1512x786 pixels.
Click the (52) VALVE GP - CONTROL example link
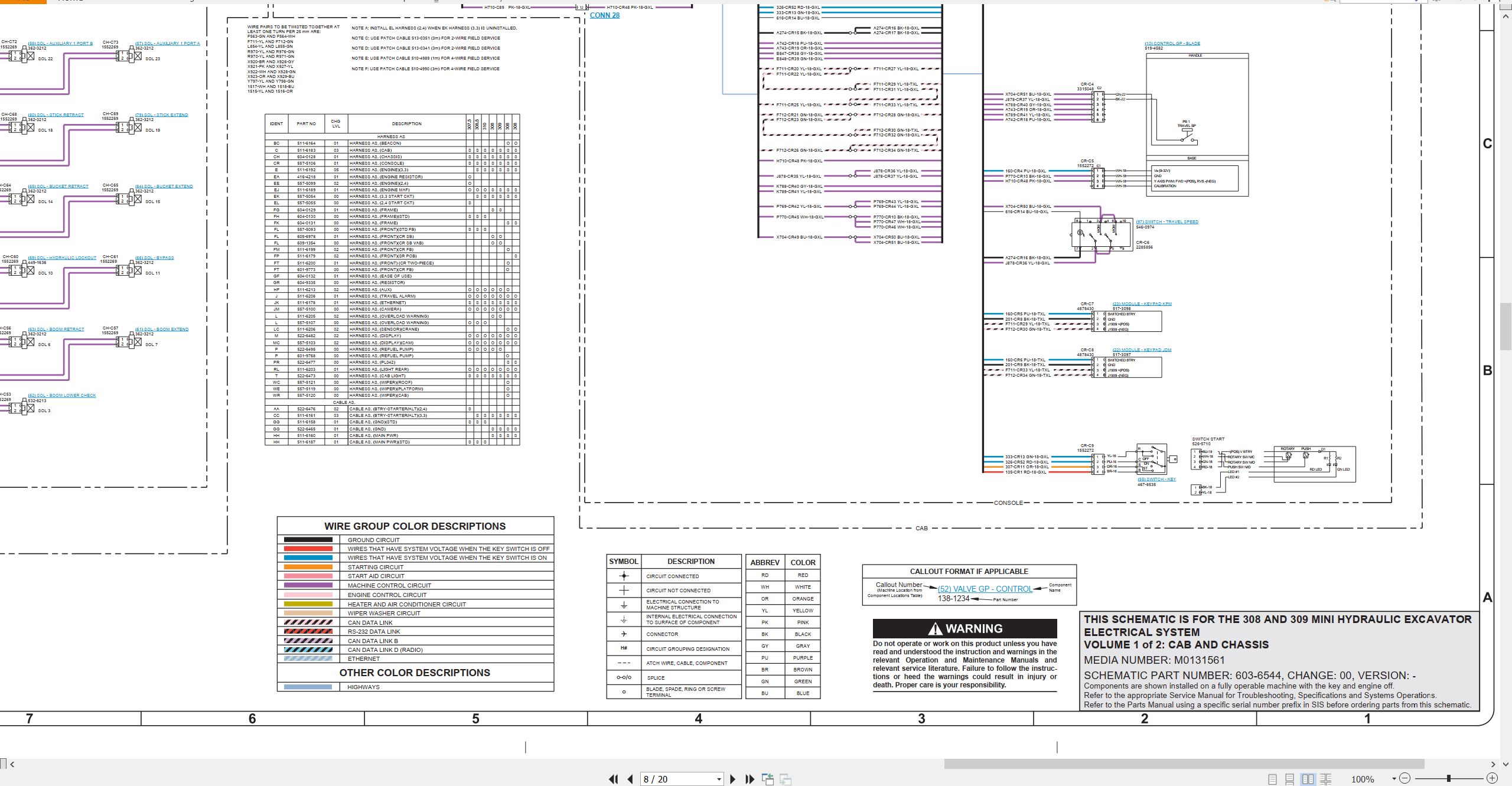coord(985,589)
